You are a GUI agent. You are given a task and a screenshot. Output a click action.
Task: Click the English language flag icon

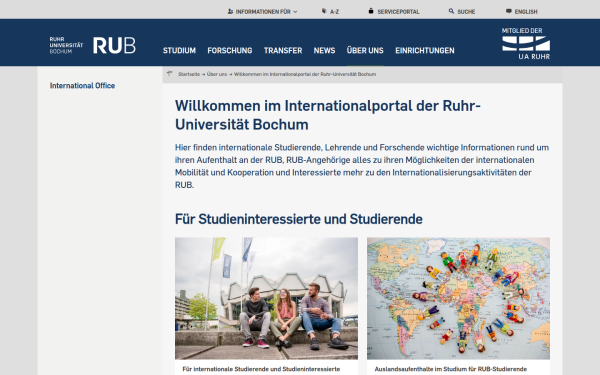[x=509, y=11]
